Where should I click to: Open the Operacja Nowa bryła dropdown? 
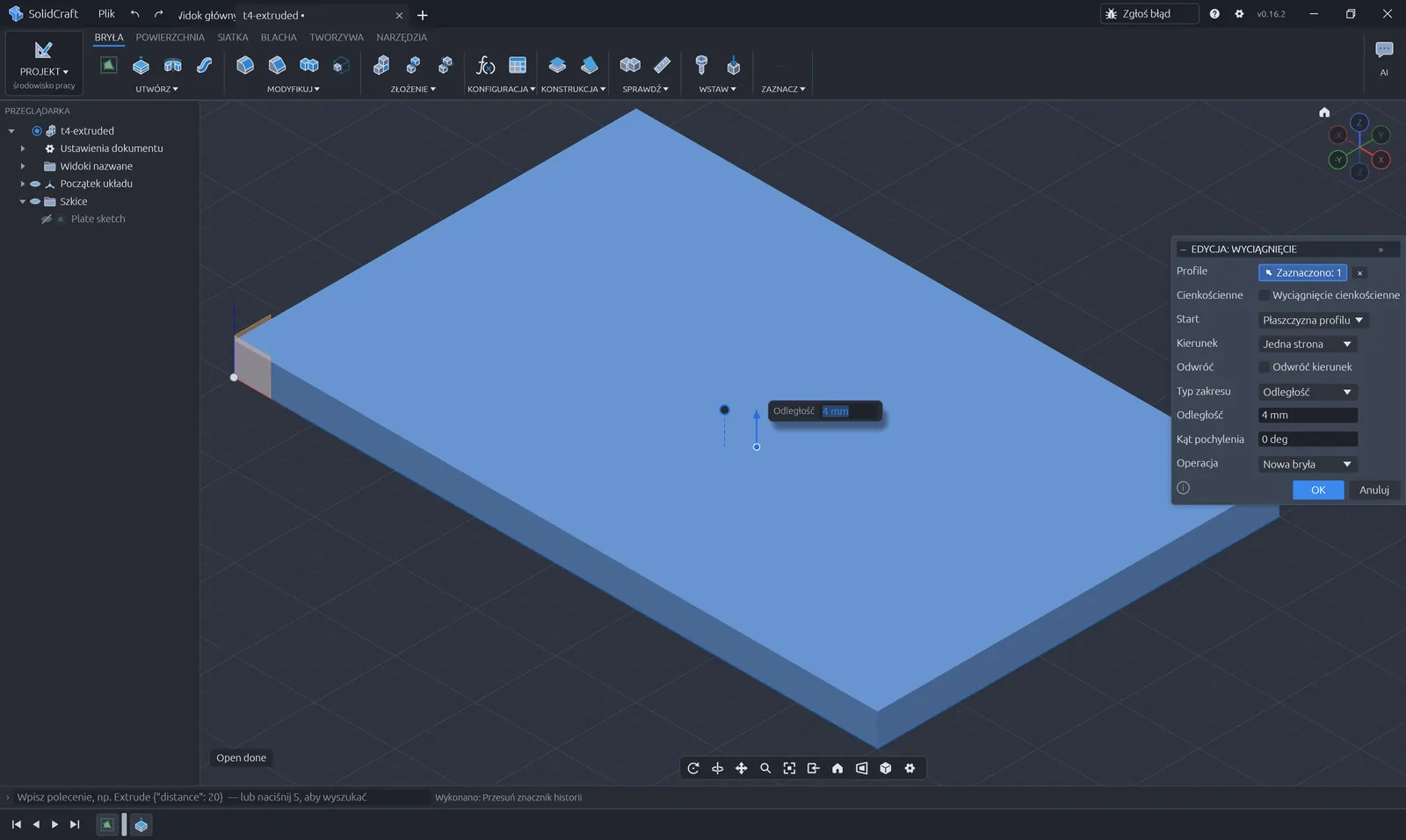click(1307, 464)
